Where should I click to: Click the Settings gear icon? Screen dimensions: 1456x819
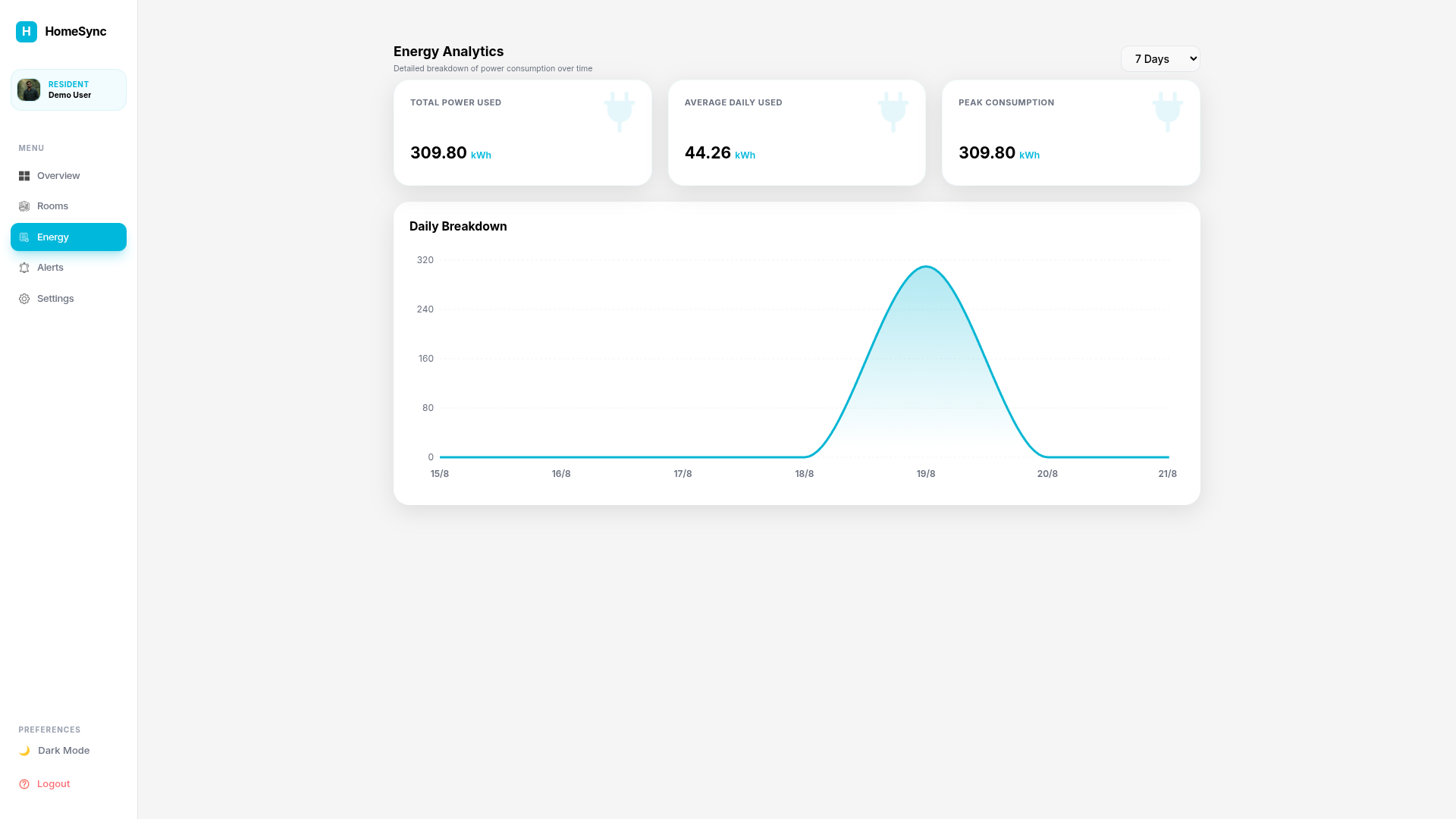point(24,299)
